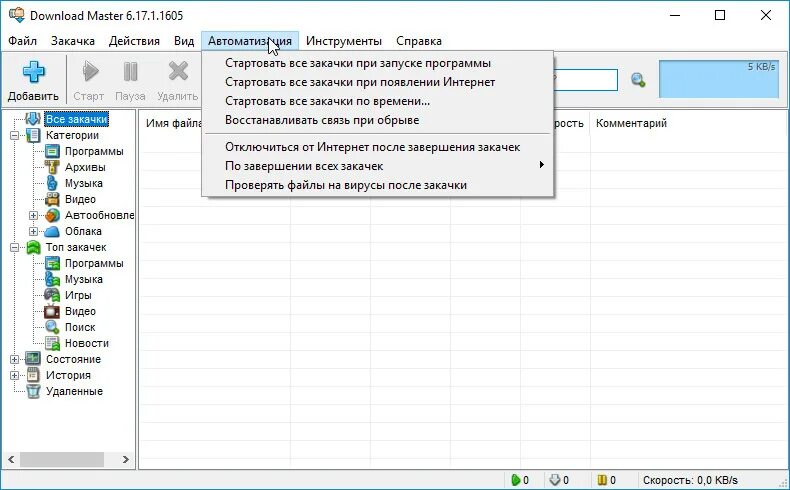790x490 pixels.
Task: Expand the Состояние tree node
Action: pos(15,360)
